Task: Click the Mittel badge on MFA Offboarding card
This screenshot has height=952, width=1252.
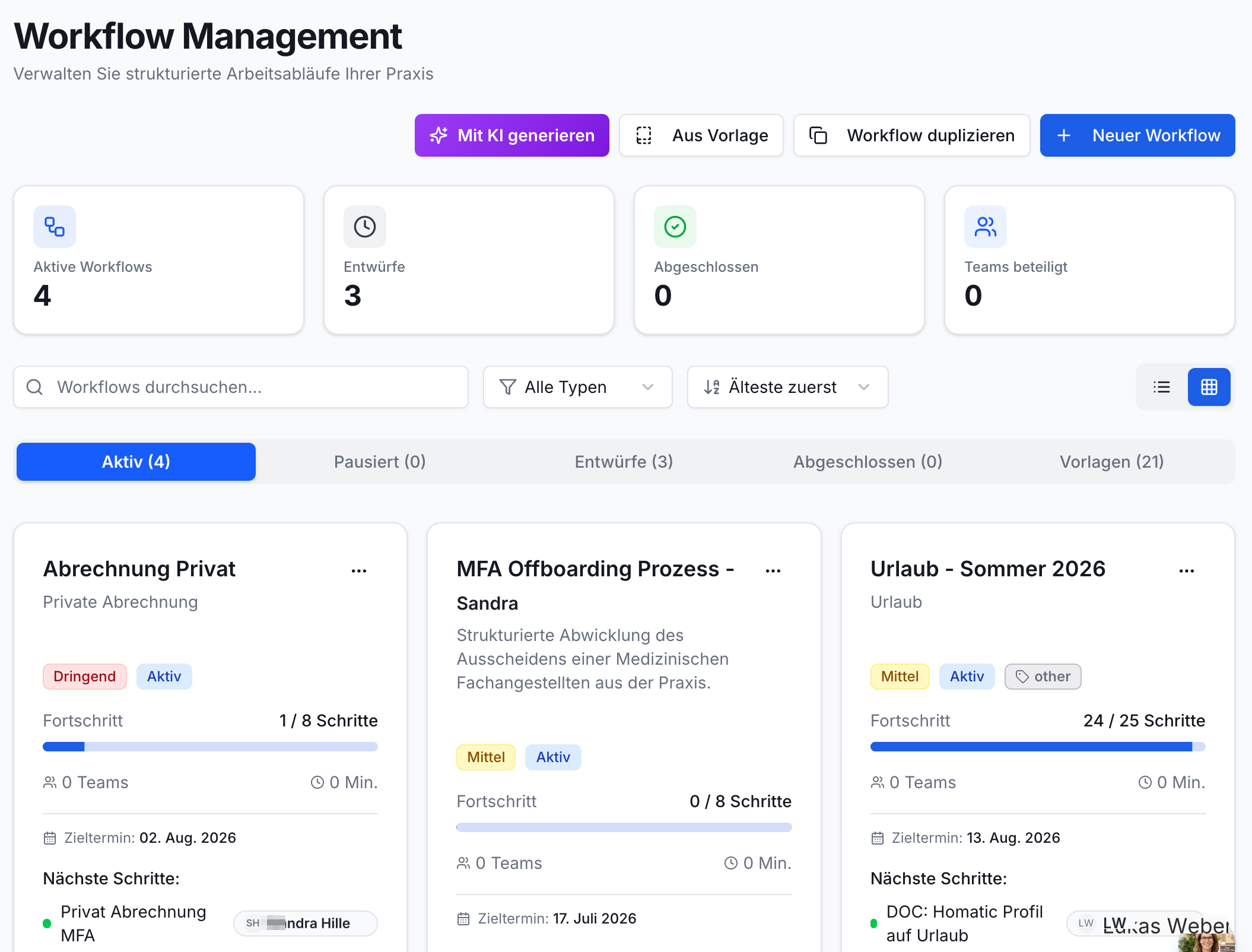Action: click(486, 757)
